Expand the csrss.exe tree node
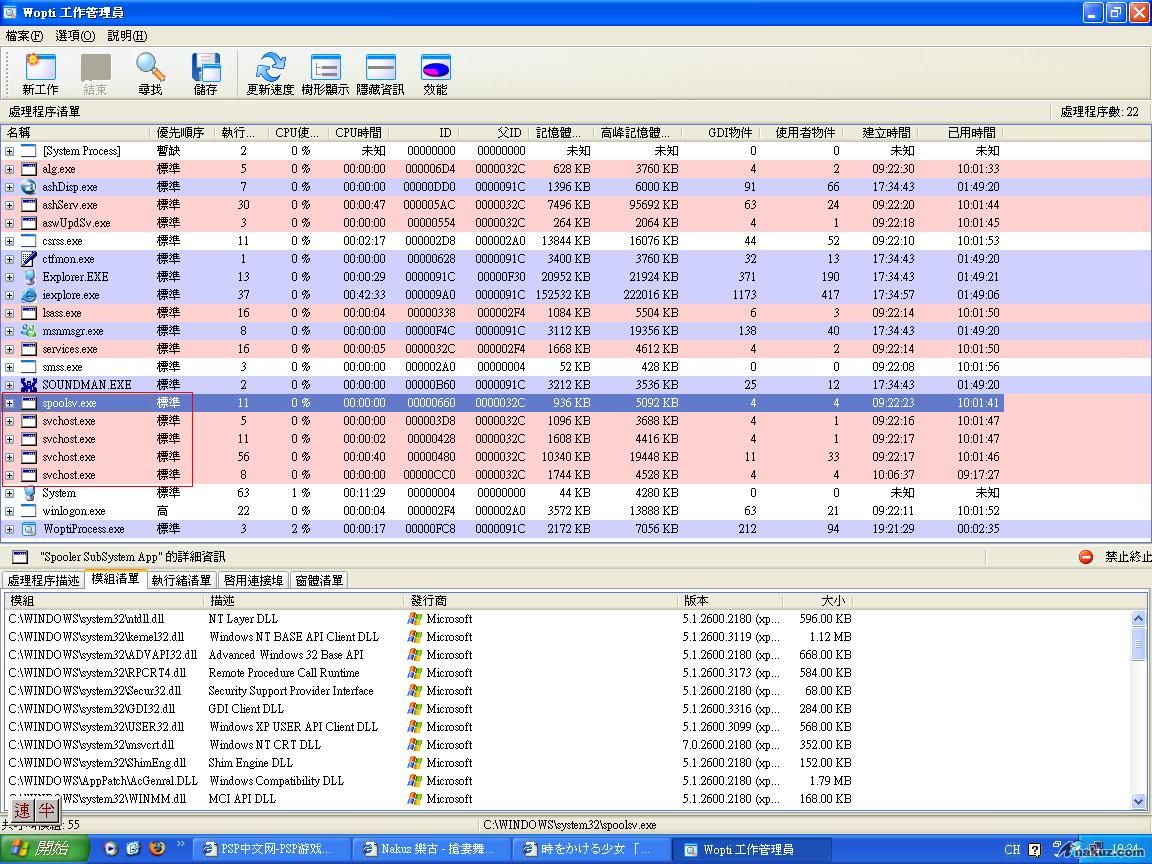The width and height of the screenshot is (1152, 864). [10, 241]
